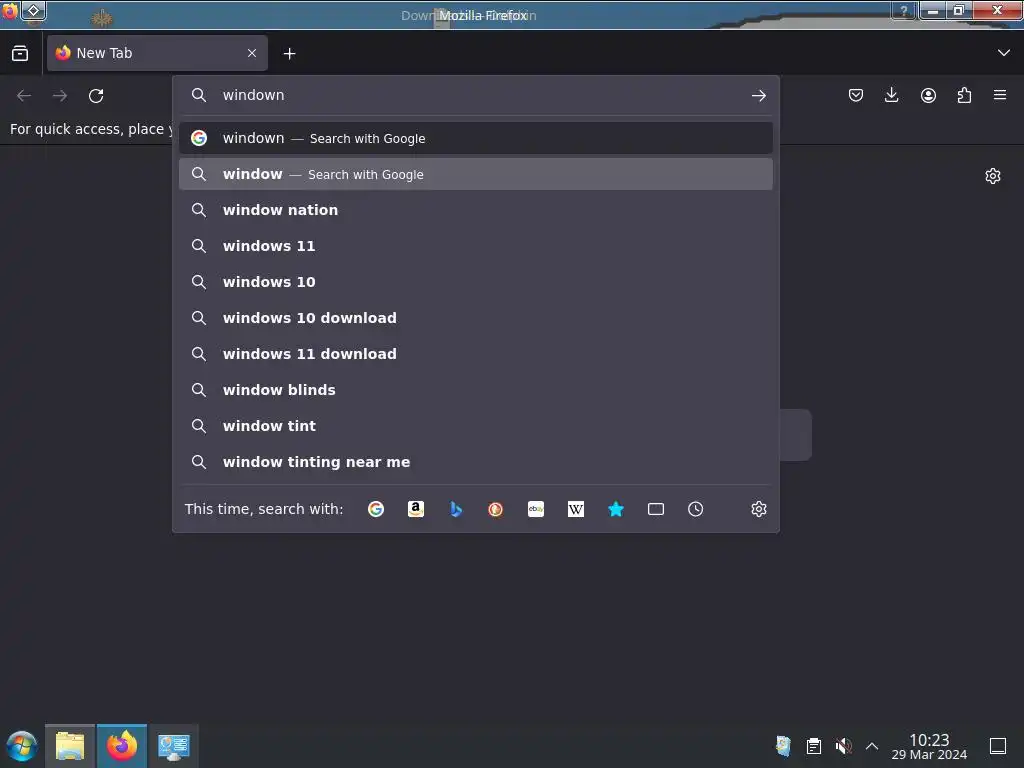Close the New Tab tab

point(252,53)
